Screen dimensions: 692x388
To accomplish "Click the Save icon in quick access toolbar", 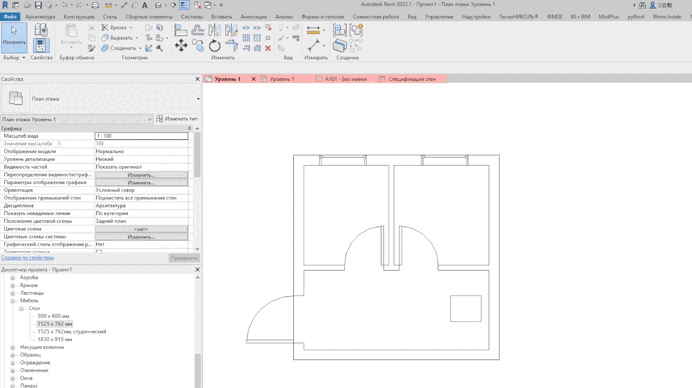I will [38, 5].
